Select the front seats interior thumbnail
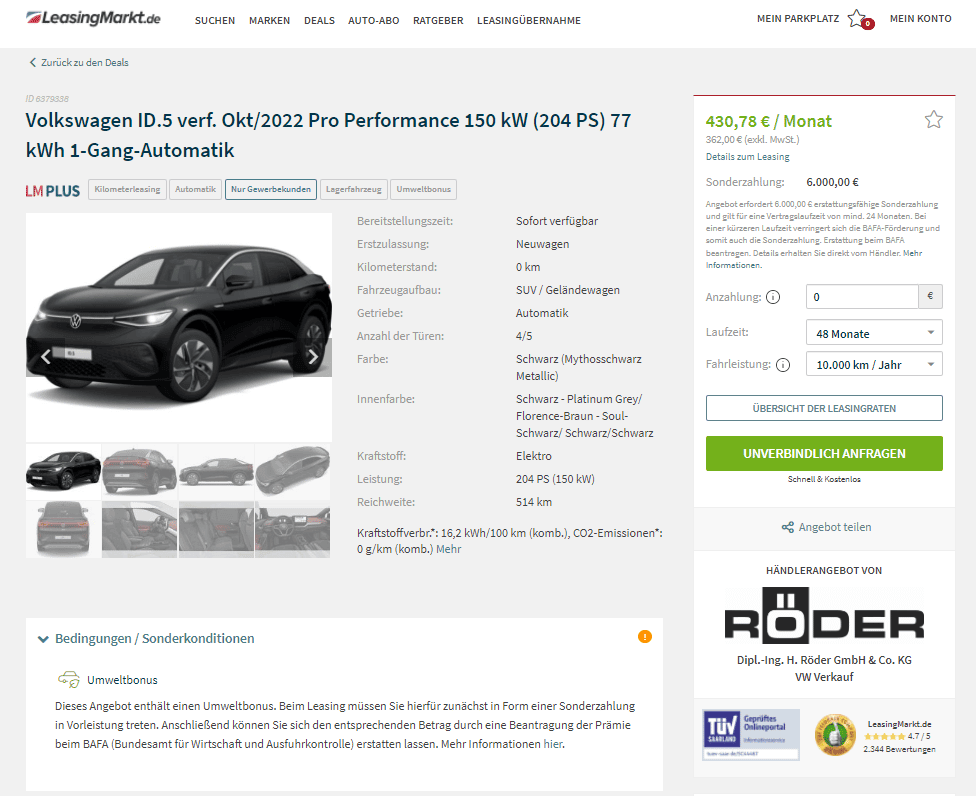Image resolution: width=976 pixels, height=796 pixels. click(139, 529)
